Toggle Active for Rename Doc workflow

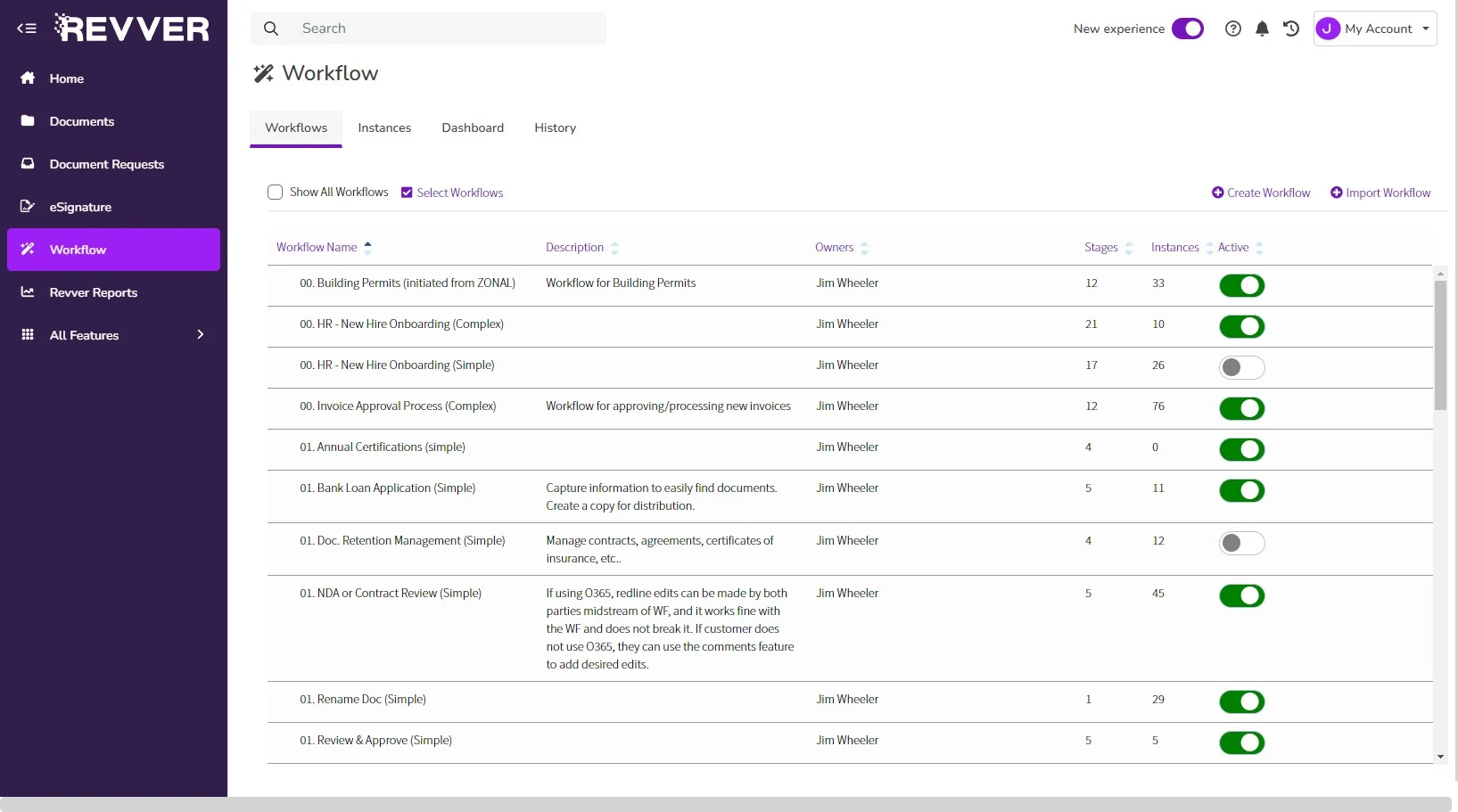point(1242,701)
